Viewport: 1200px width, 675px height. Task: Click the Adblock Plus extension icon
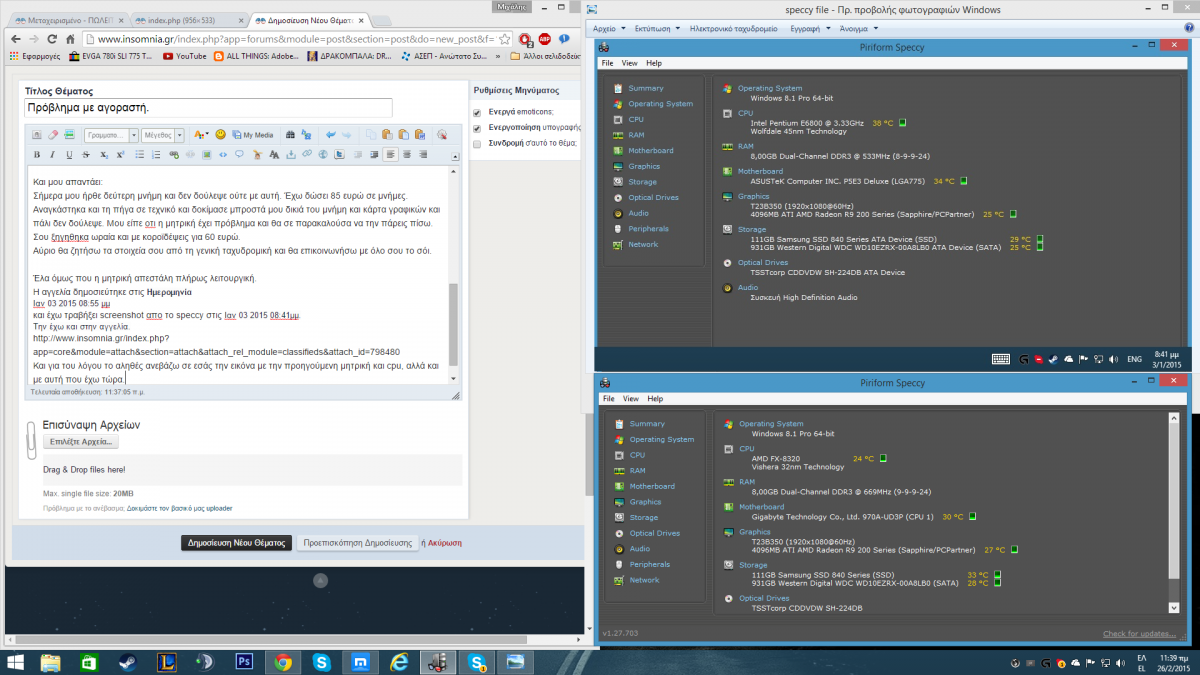click(x=545, y=39)
